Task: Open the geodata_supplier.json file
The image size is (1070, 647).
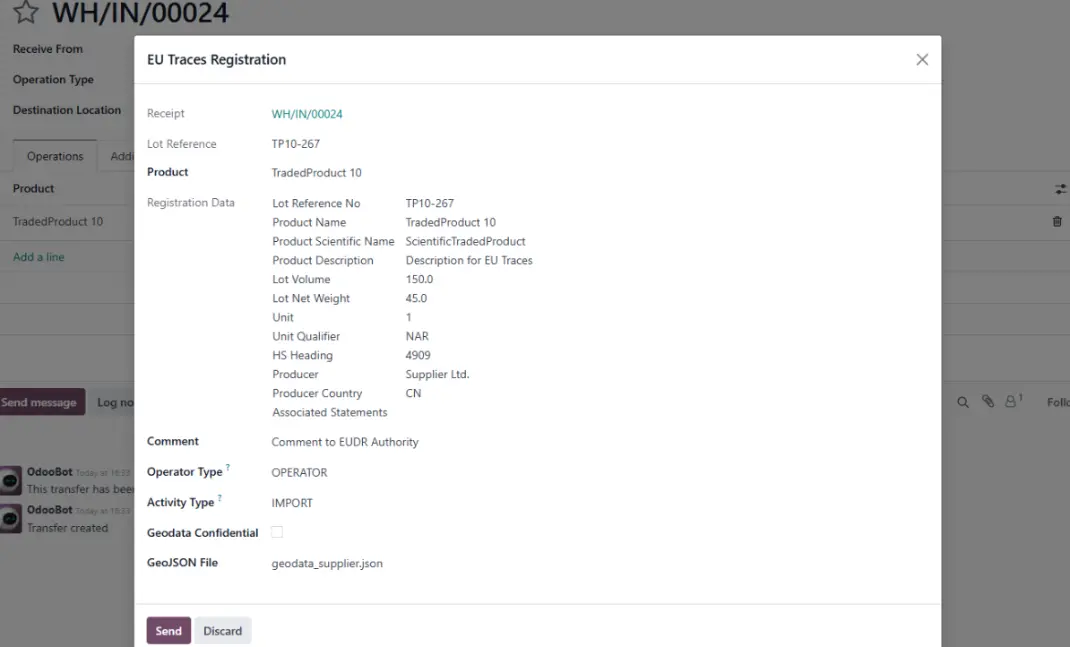Action: click(x=327, y=564)
